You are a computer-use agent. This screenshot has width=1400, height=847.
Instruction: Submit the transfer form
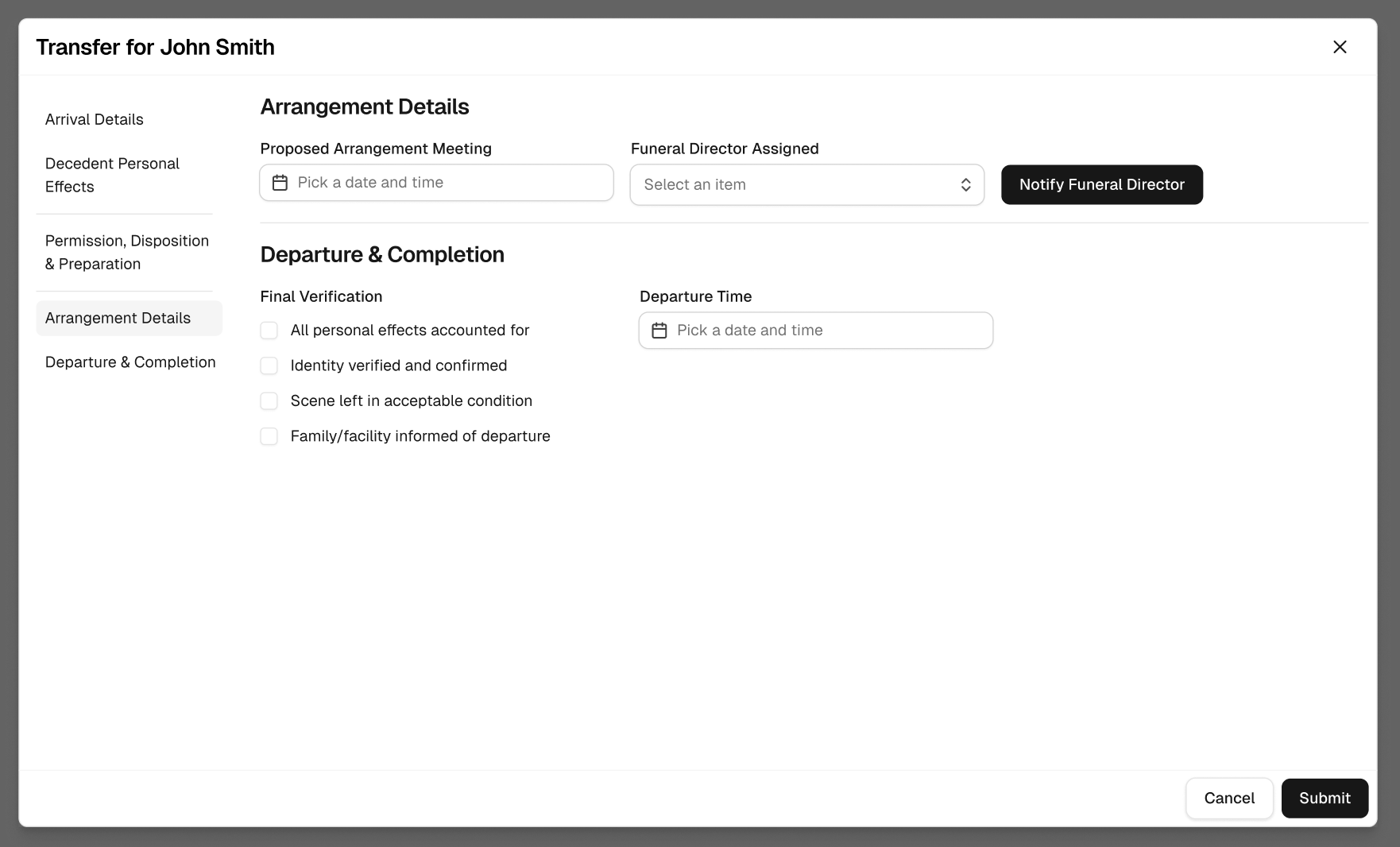coord(1324,799)
